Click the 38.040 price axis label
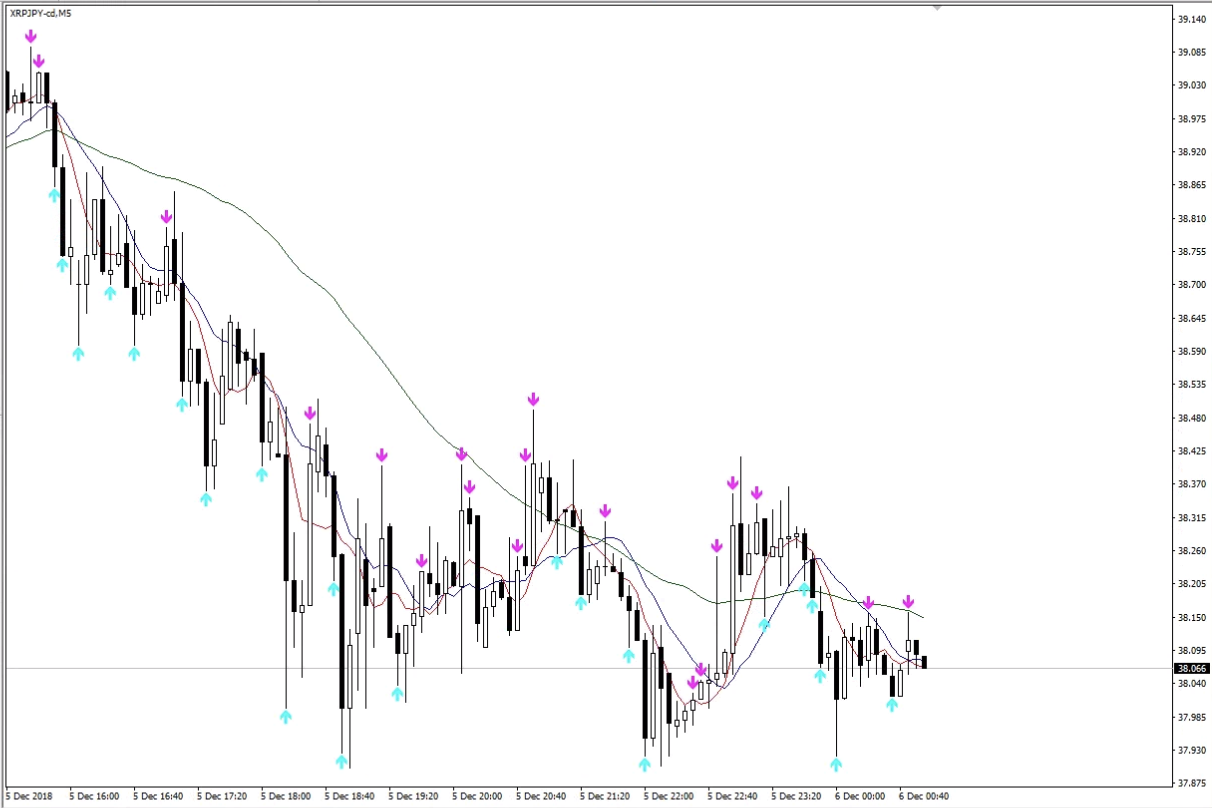This screenshot has height=808, width=1212. point(1193,684)
